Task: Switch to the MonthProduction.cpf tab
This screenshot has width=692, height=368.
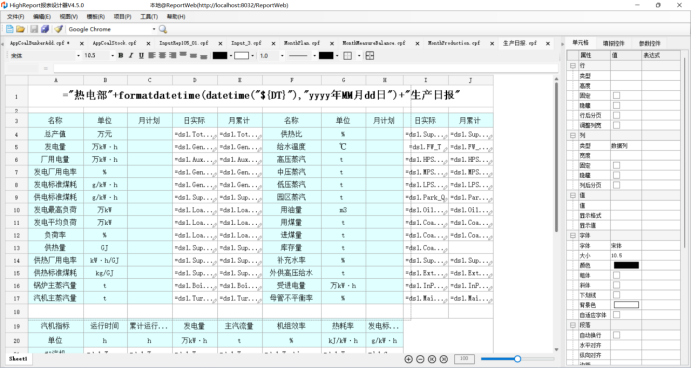Action: pyautogui.click(x=454, y=43)
